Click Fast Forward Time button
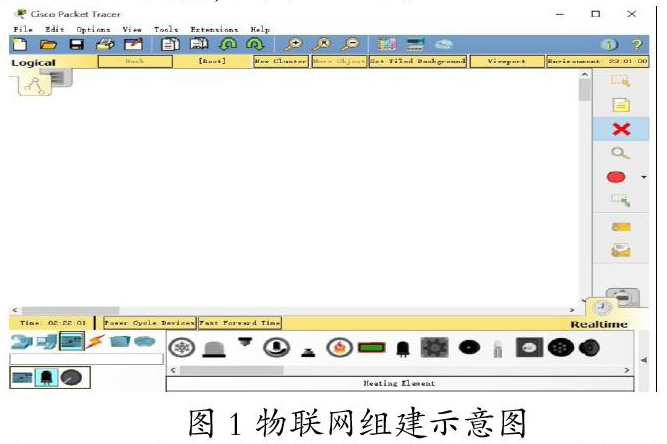The image size is (667, 444). pos(240,323)
